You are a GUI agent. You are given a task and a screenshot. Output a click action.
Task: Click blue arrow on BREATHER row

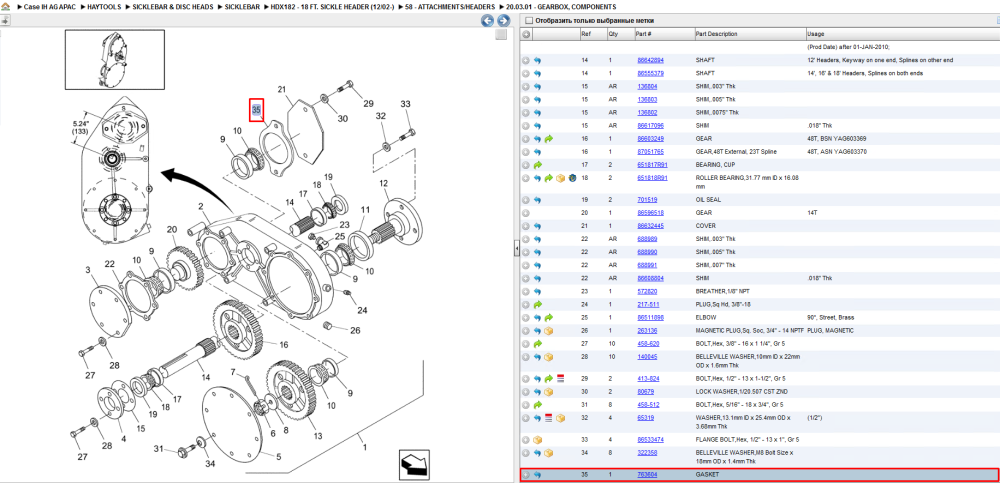[537, 291]
